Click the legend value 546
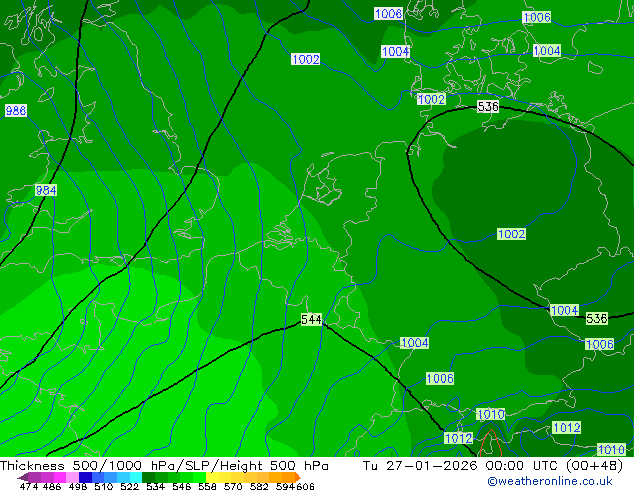This screenshot has height=490, width=634. (x=182, y=486)
